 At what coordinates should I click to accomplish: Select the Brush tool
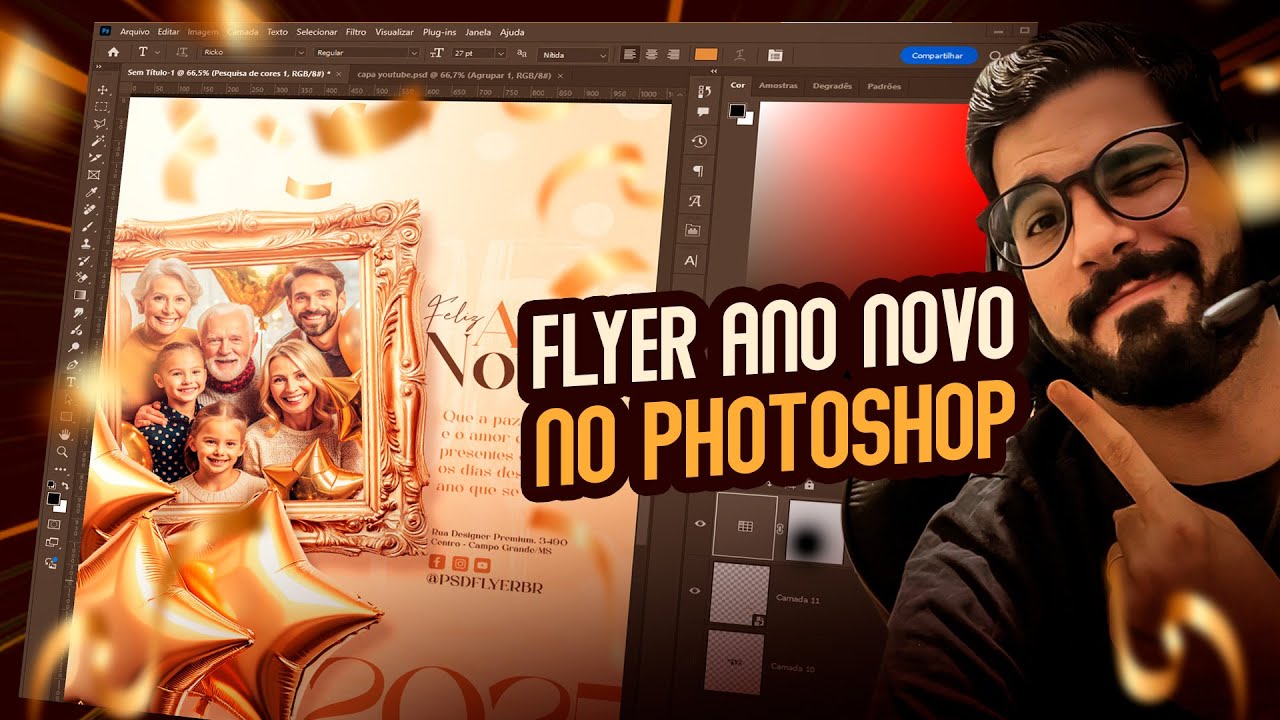coord(89,226)
